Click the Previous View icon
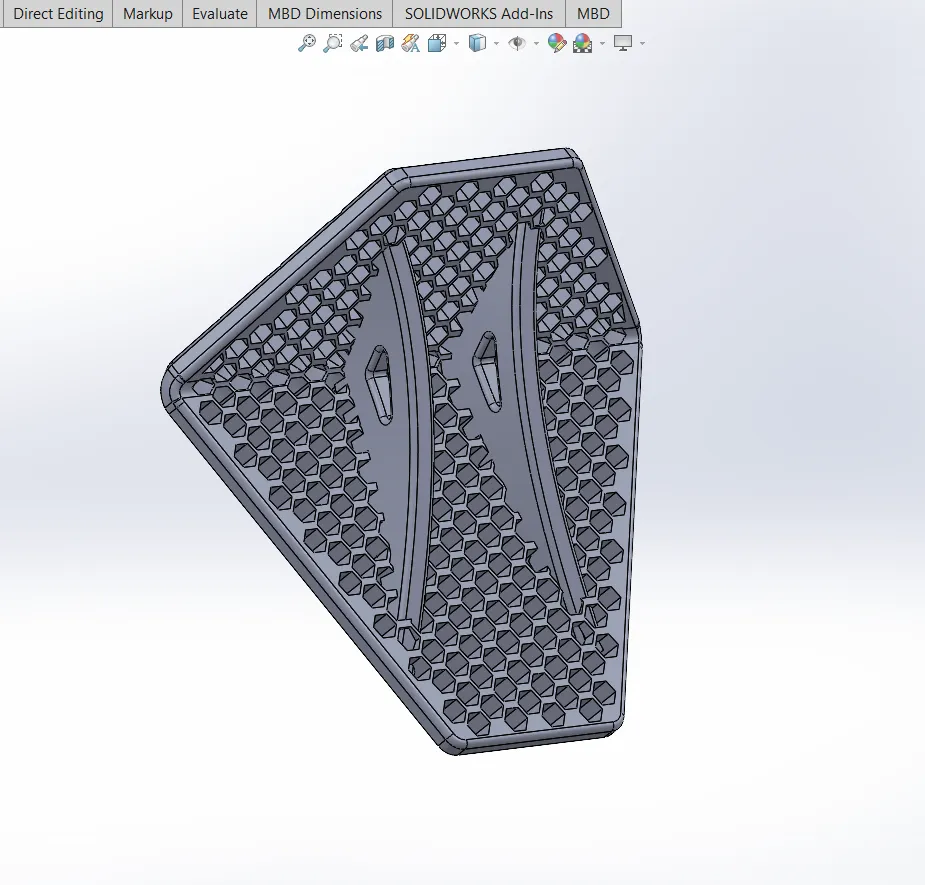The image size is (925, 885). (x=359, y=43)
